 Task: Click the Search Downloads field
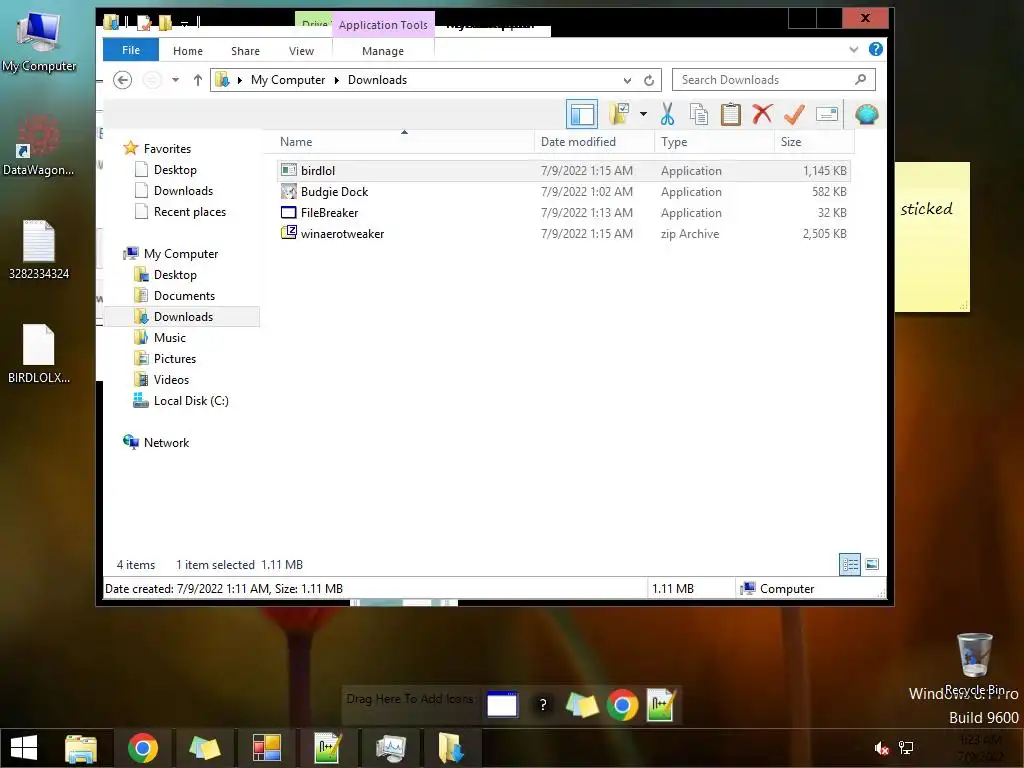(x=774, y=80)
